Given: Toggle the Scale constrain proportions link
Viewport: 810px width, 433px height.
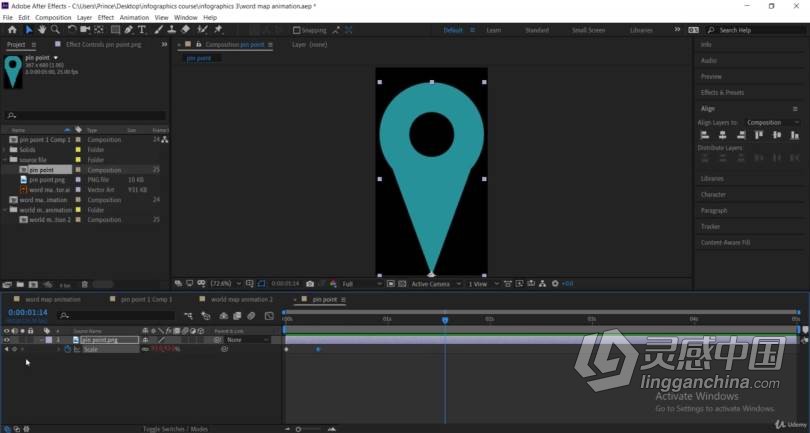Looking at the screenshot, I should click(x=145, y=349).
